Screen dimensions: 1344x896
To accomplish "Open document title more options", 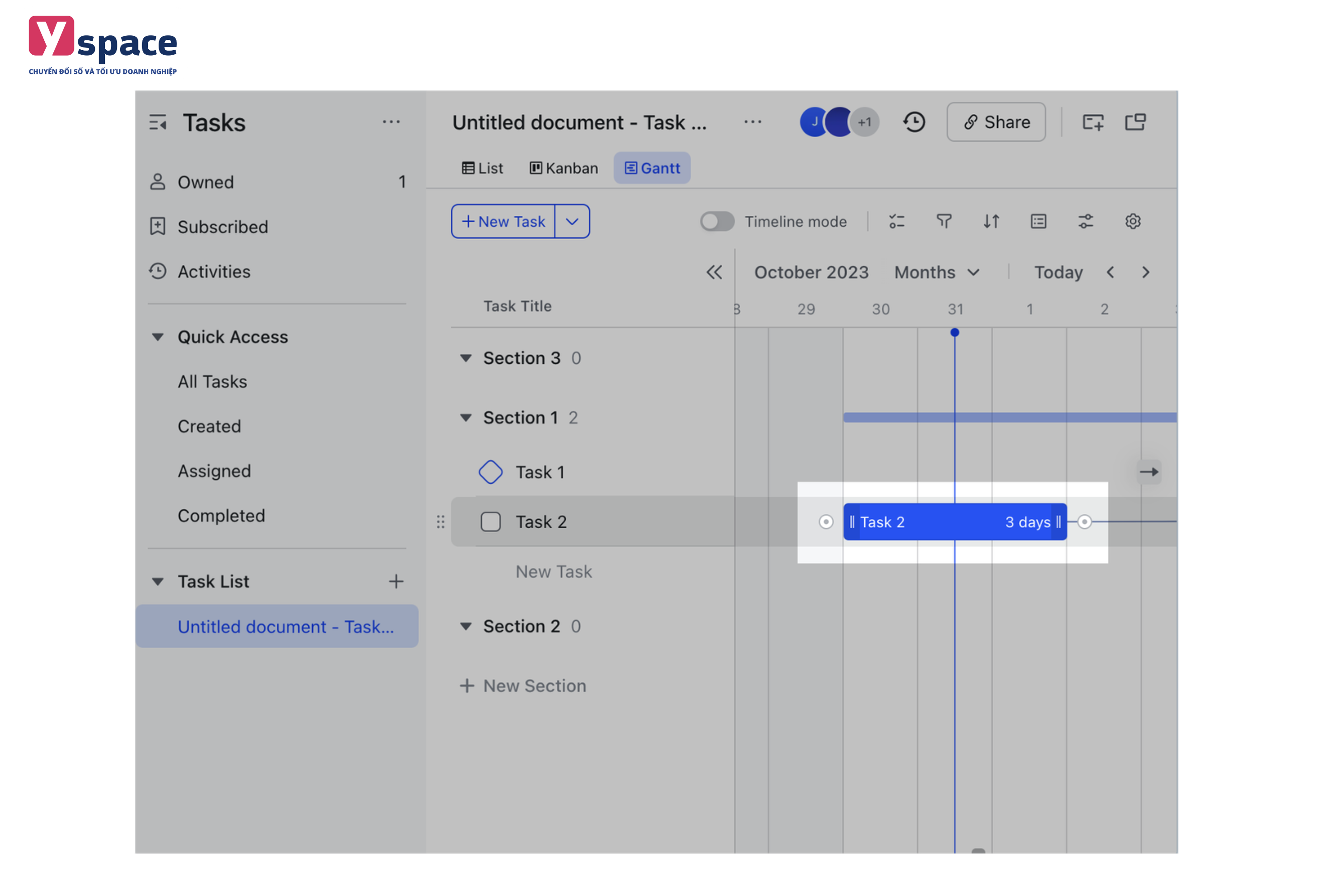I will point(753,122).
